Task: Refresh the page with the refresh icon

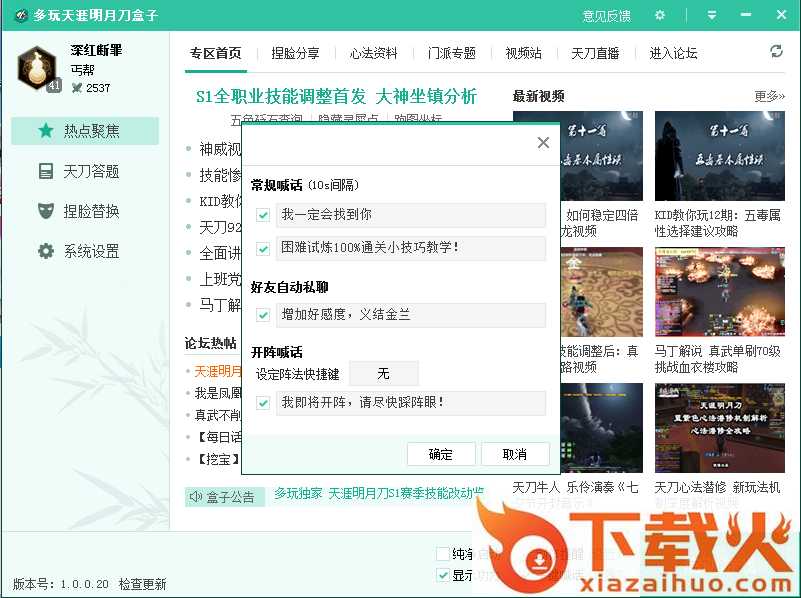Action: coord(776,52)
